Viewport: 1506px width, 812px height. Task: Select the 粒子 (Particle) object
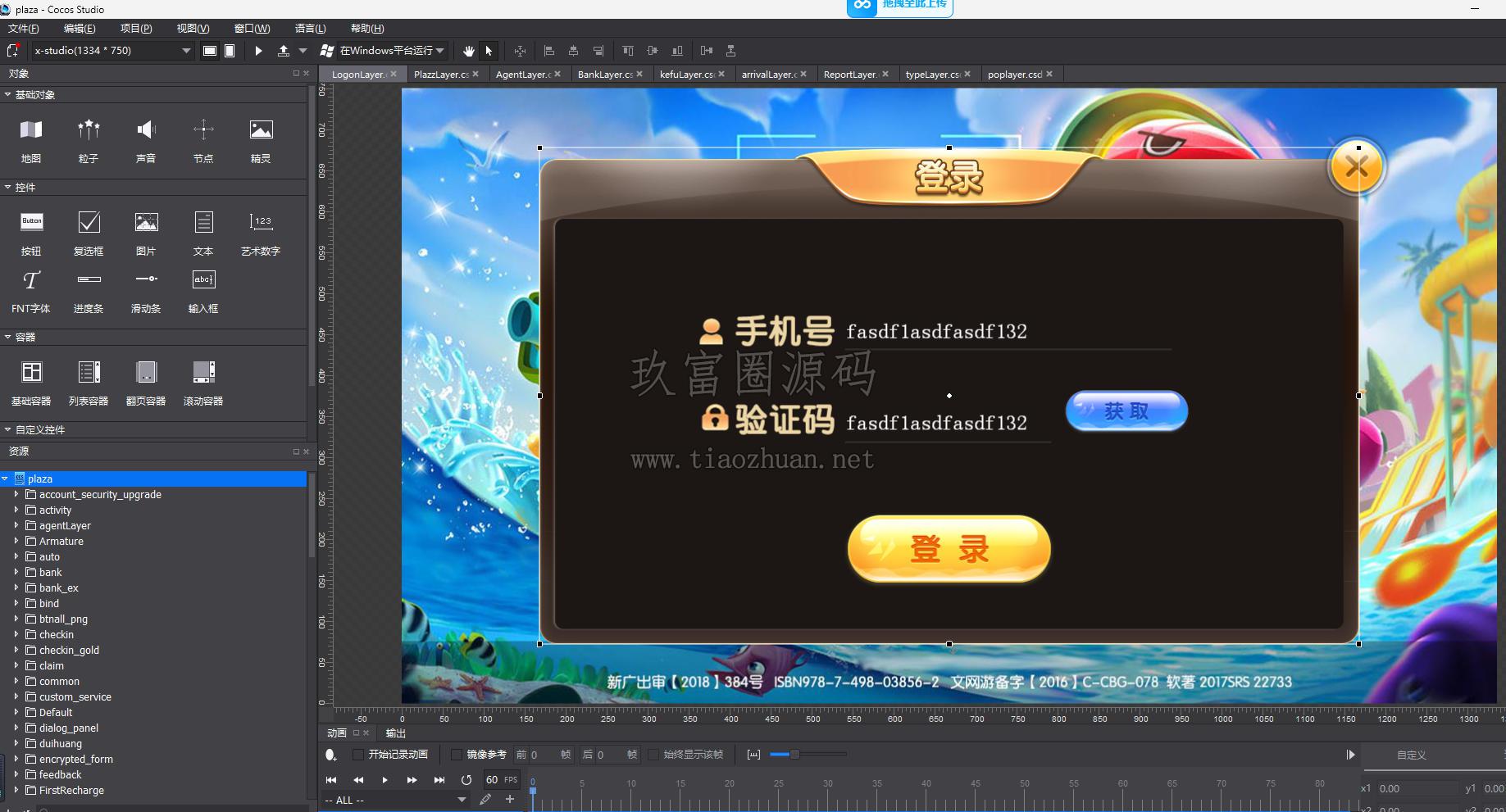[x=89, y=139]
